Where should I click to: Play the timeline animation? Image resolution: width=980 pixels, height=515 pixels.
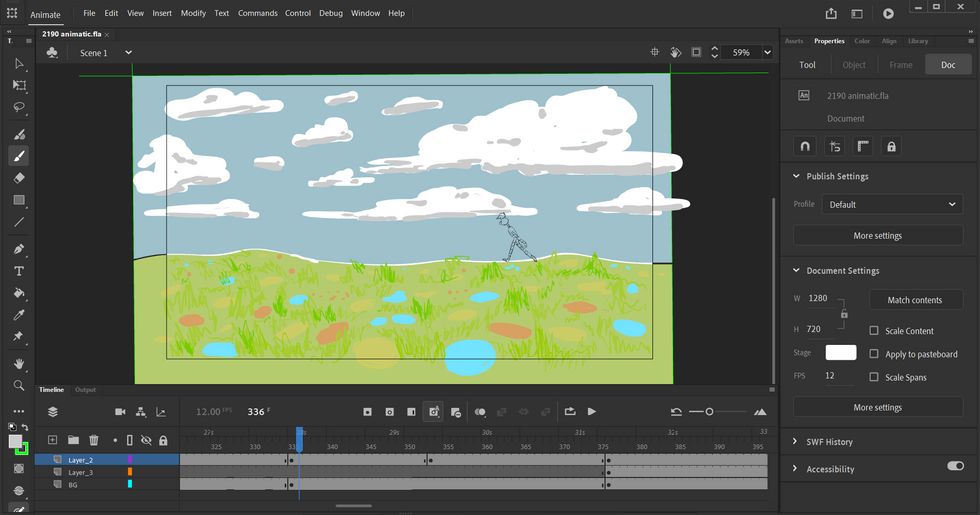coord(591,412)
